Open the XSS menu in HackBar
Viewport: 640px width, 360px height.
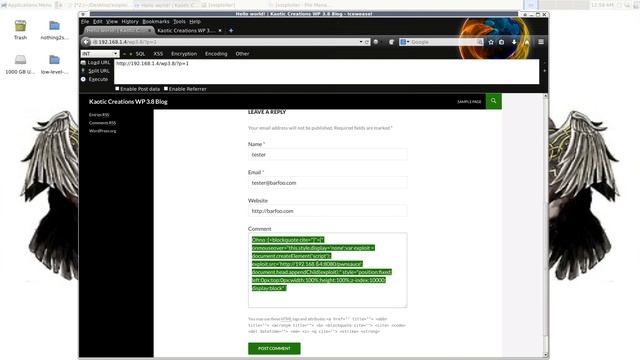pyautogui.click(x=158, y=54)
